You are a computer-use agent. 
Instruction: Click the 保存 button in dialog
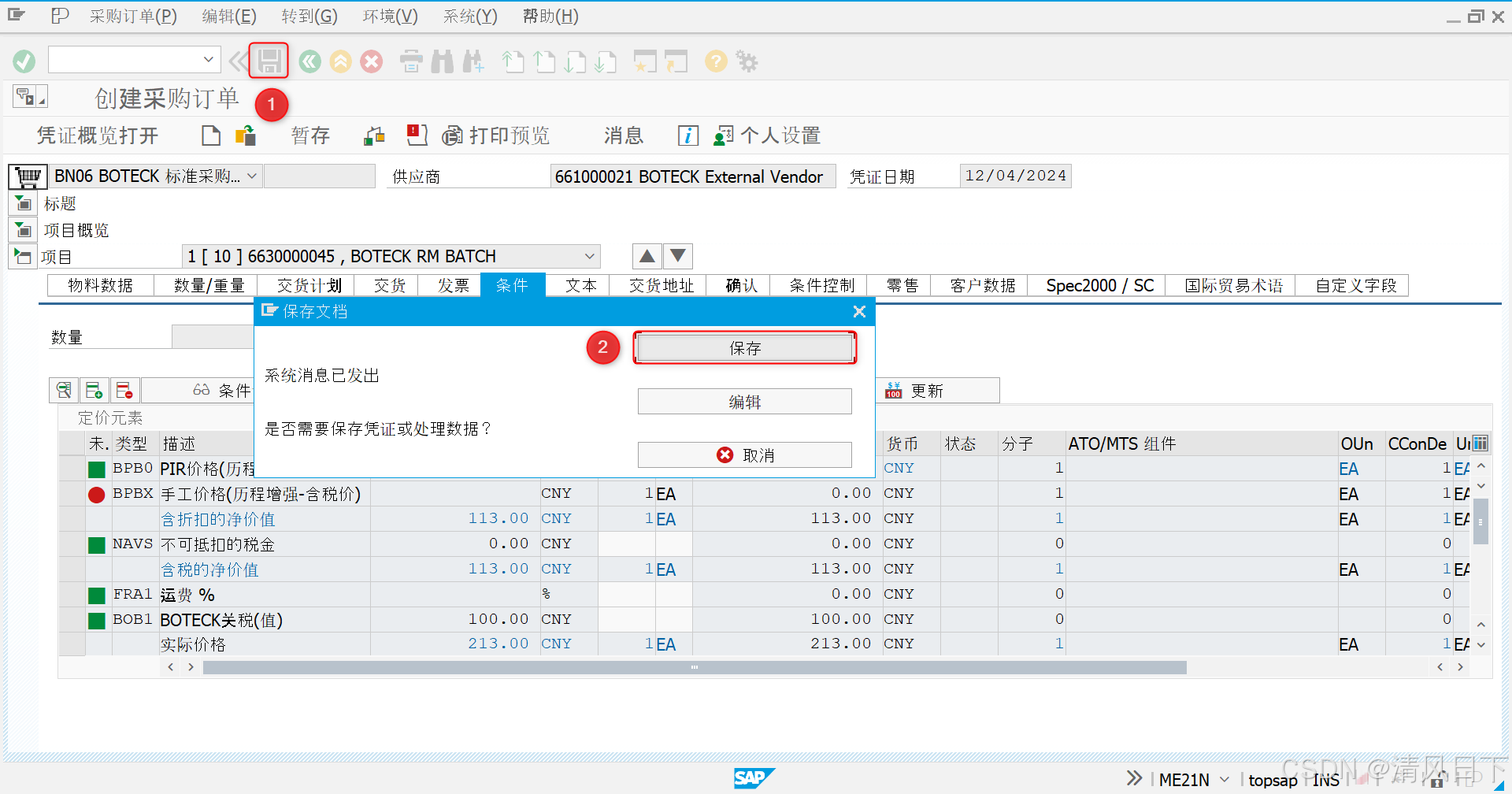pos(745,348)
